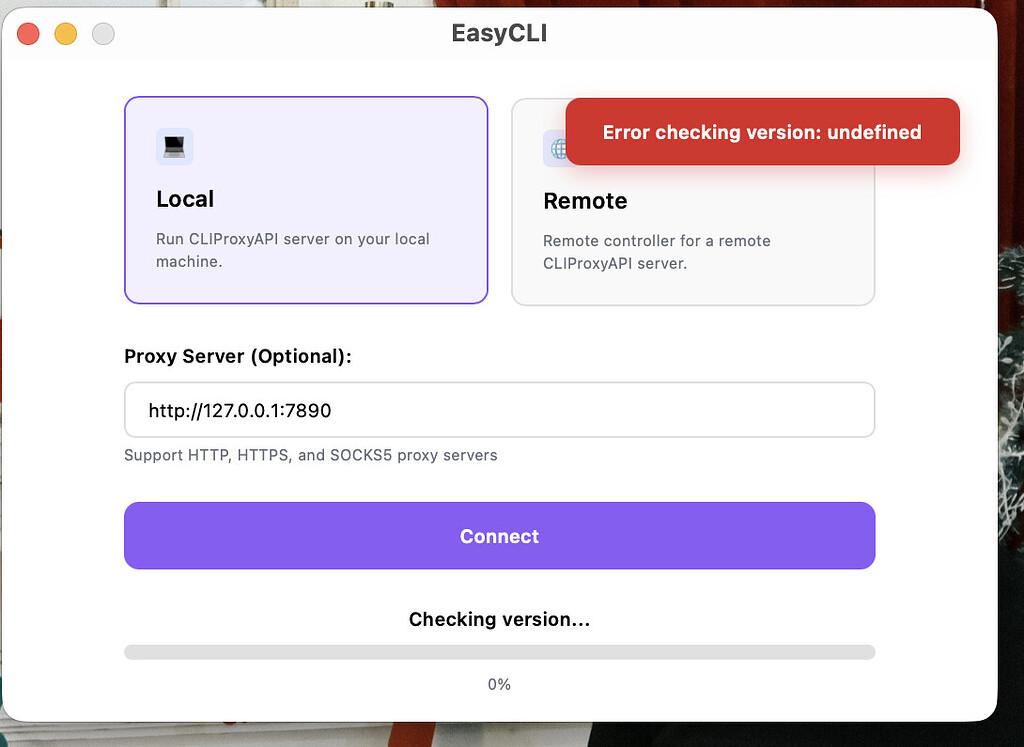Close the EasyCLI window with red button
The image size is (1024, 747).
pos(28,33)
